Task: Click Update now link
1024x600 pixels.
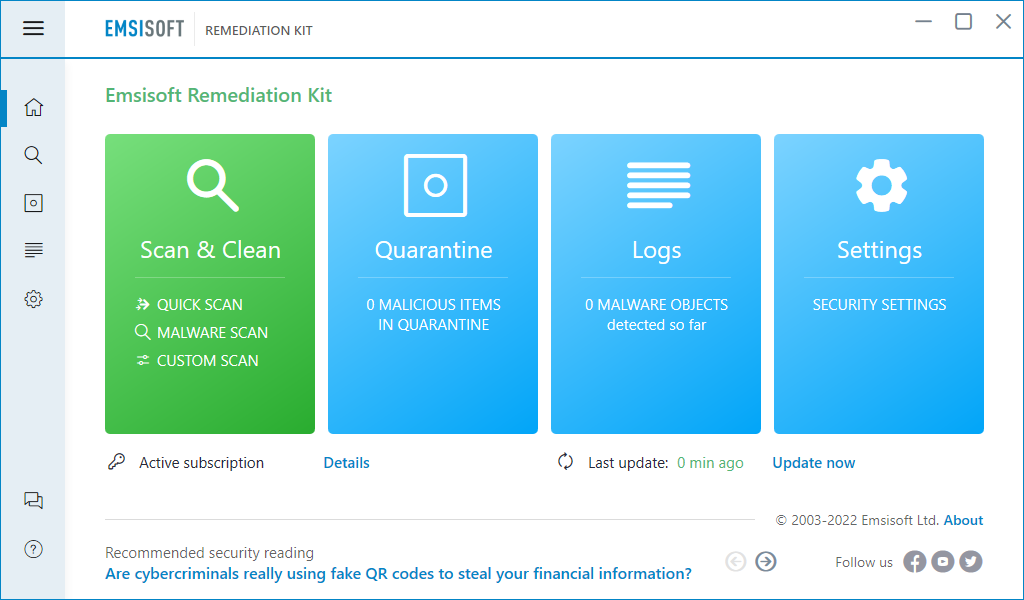Action: click(814, 463)
